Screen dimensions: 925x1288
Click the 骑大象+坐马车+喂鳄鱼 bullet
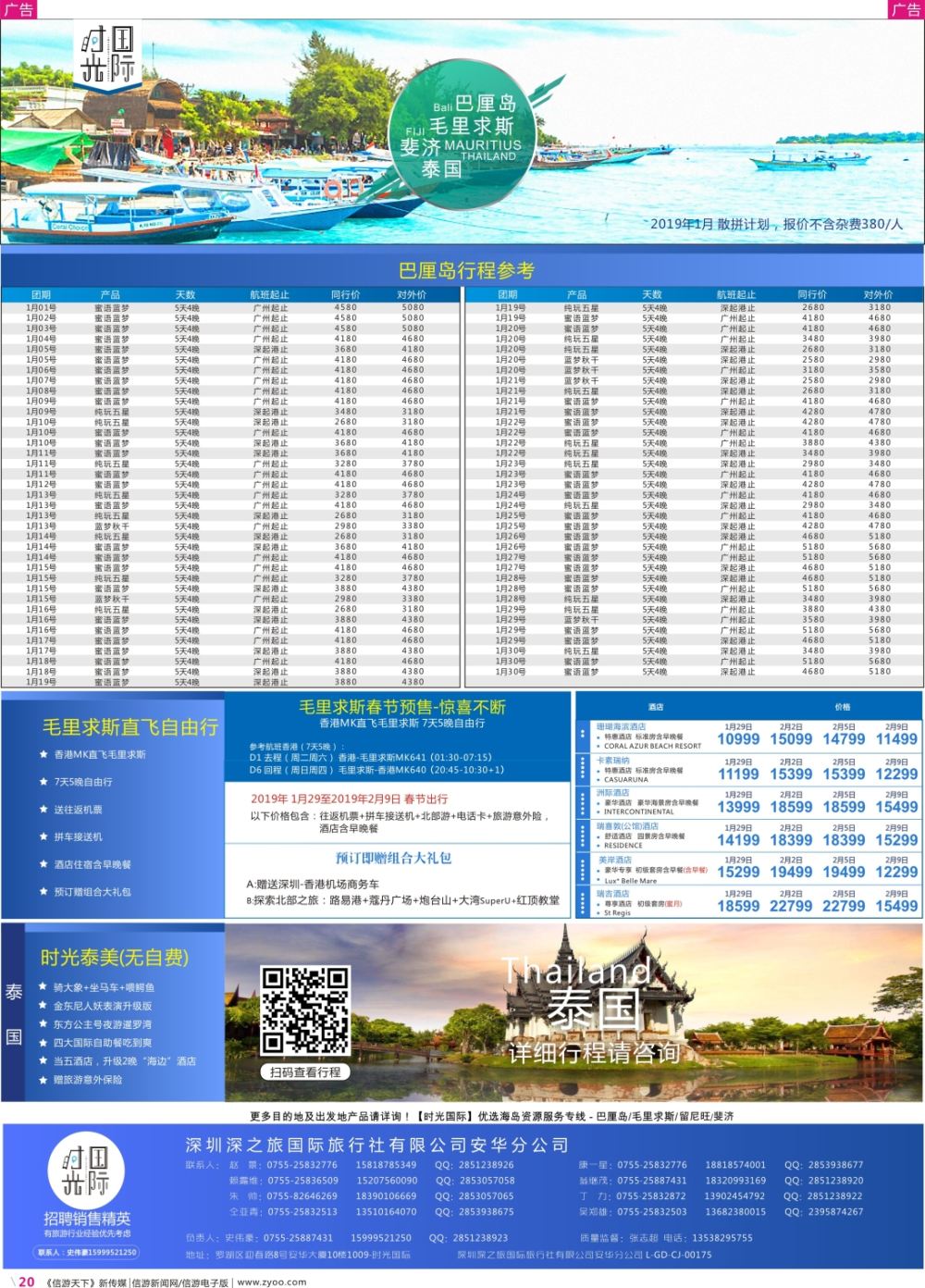[104, 987]
